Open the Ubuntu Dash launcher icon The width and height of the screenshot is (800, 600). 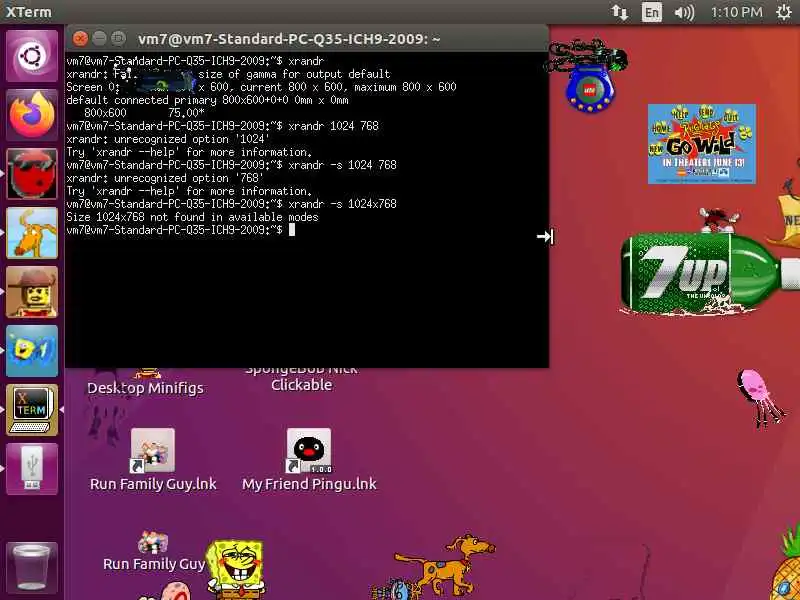32,56
